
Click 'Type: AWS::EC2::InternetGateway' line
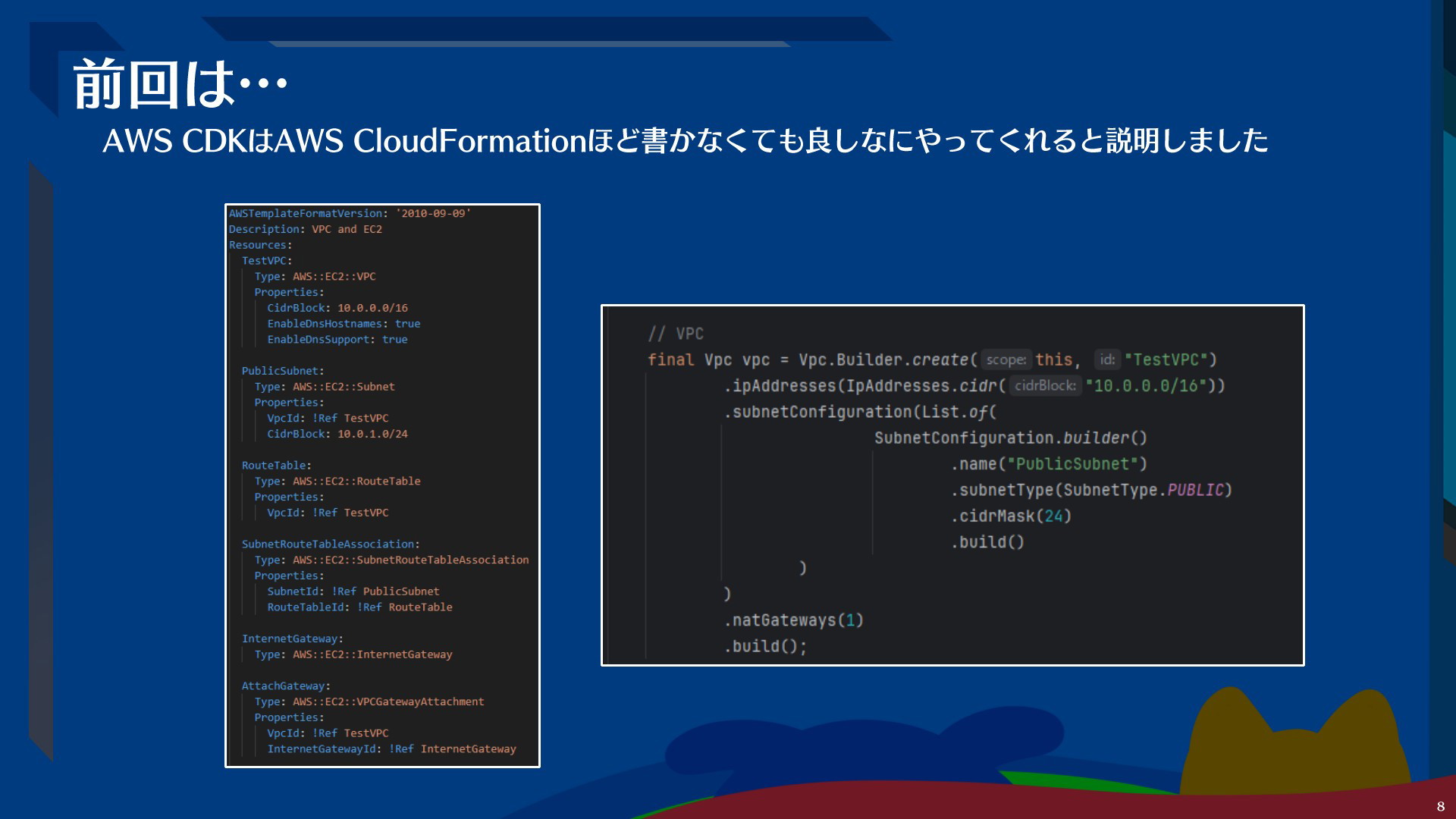click(x=353, y=654)
